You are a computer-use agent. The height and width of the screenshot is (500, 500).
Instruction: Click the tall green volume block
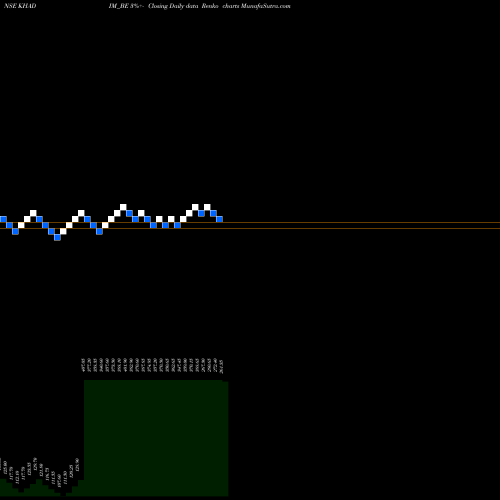(156, 438)
